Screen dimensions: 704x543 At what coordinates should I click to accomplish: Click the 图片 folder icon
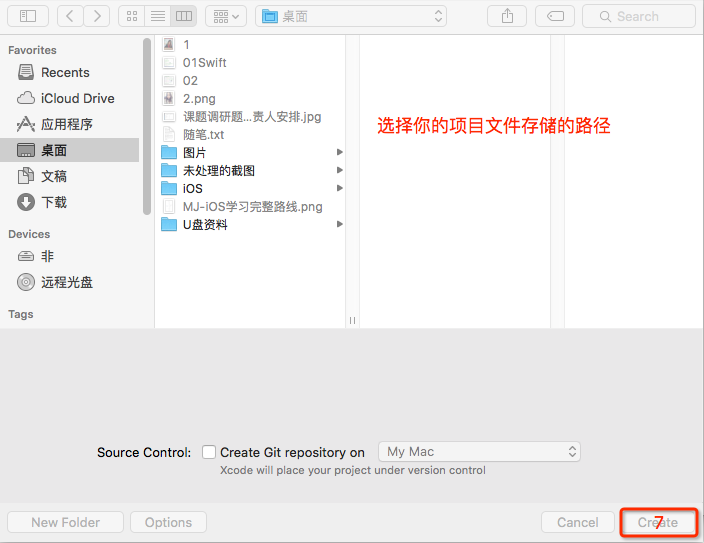point(169,152)
